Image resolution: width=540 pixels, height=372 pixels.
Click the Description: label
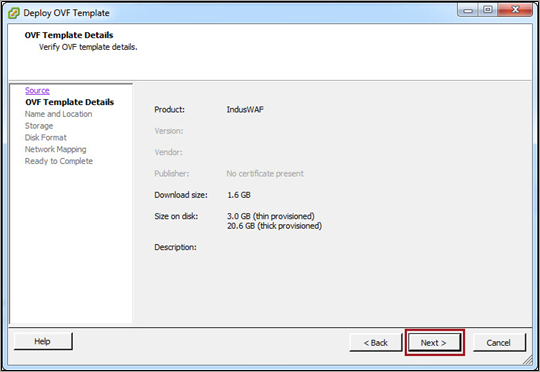click(x=175, y=247)
